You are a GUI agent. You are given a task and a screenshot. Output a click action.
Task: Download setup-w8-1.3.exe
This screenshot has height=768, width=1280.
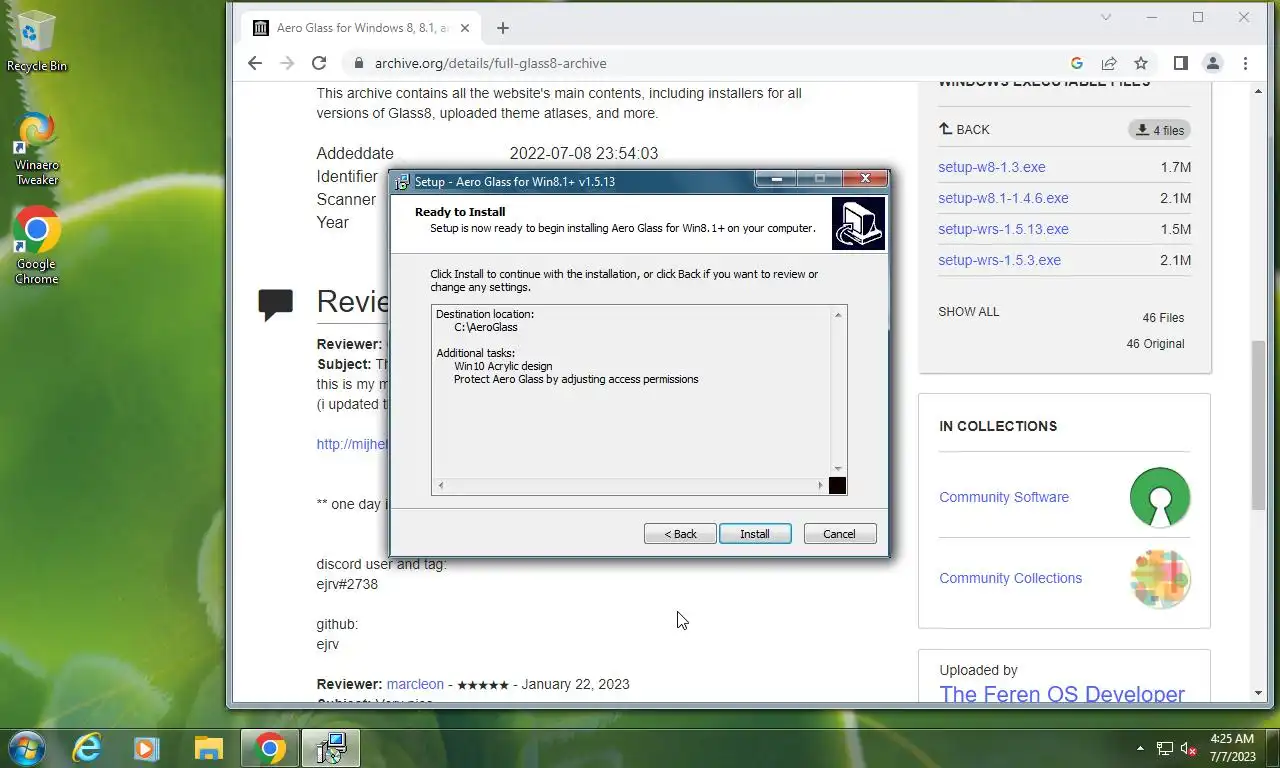(992, 167)
